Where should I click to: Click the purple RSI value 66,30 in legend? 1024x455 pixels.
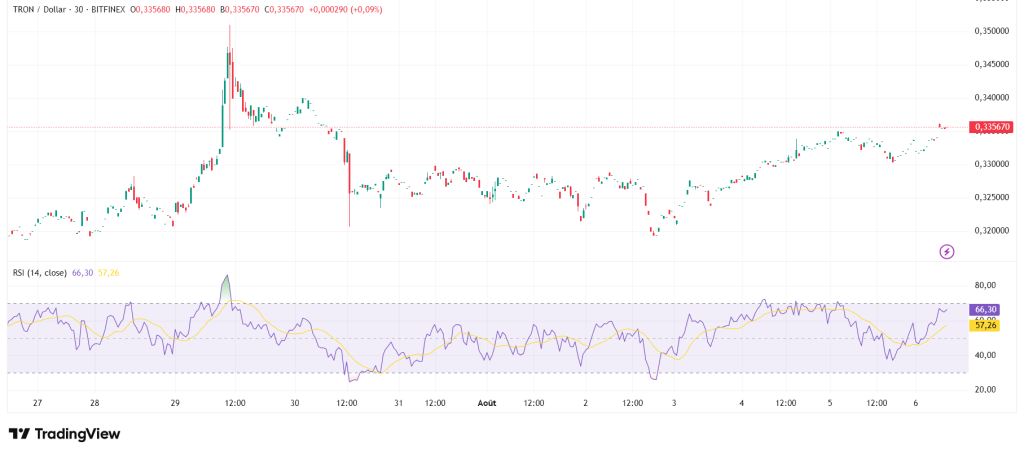pyautogui.click(x=82, y=273)
